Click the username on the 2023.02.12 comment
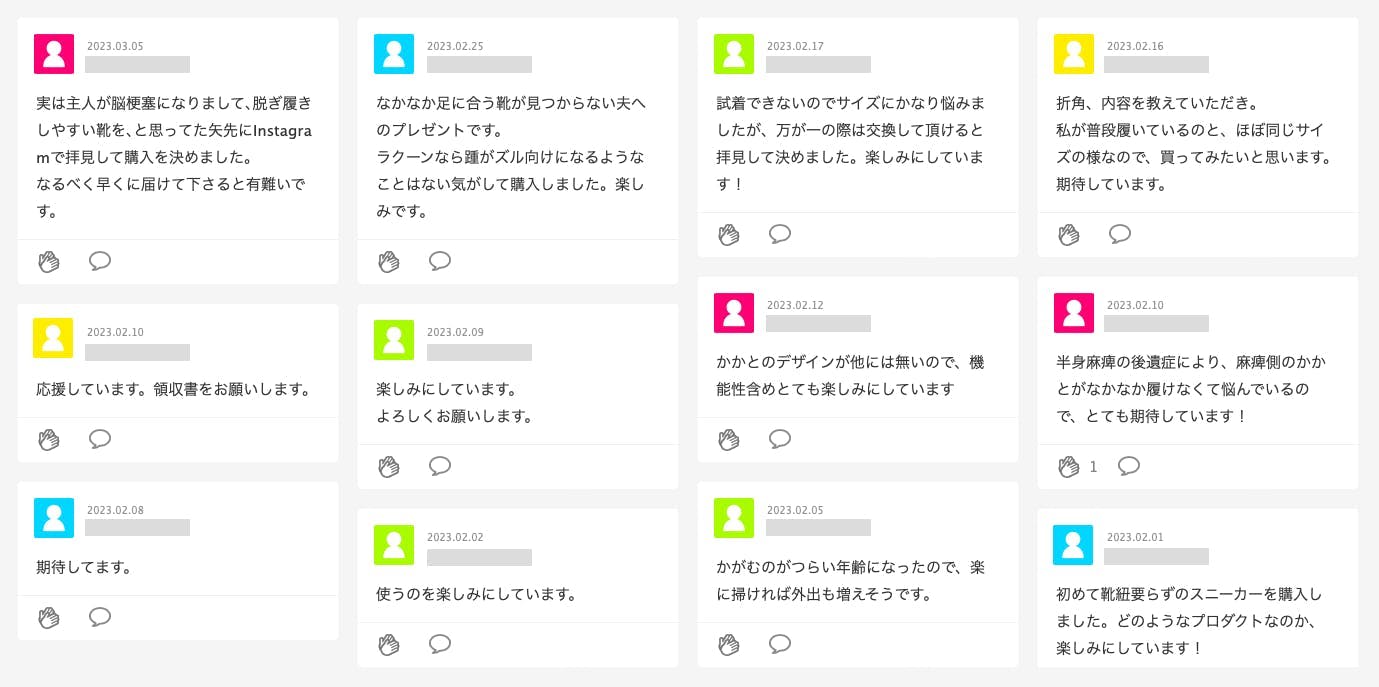Image resolution: width=1379 pixels, height=687 pixels. point(818,324)
